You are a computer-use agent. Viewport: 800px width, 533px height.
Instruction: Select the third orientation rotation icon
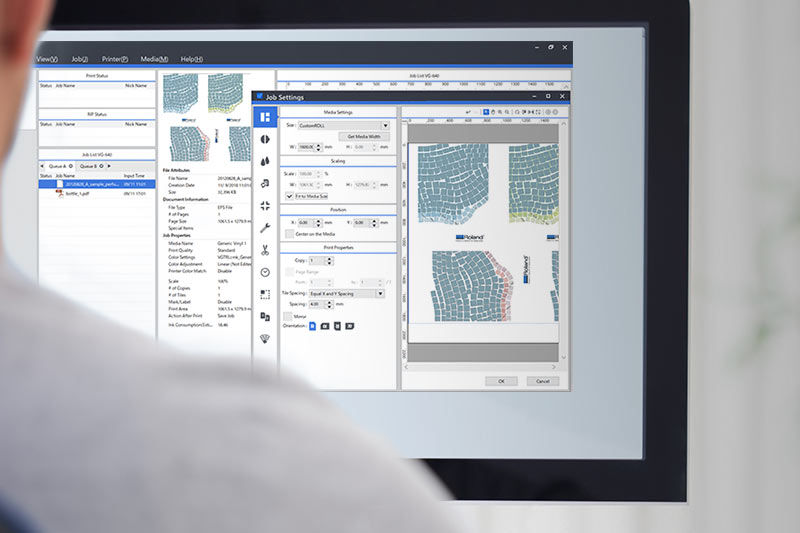click(x=337, y=326)
